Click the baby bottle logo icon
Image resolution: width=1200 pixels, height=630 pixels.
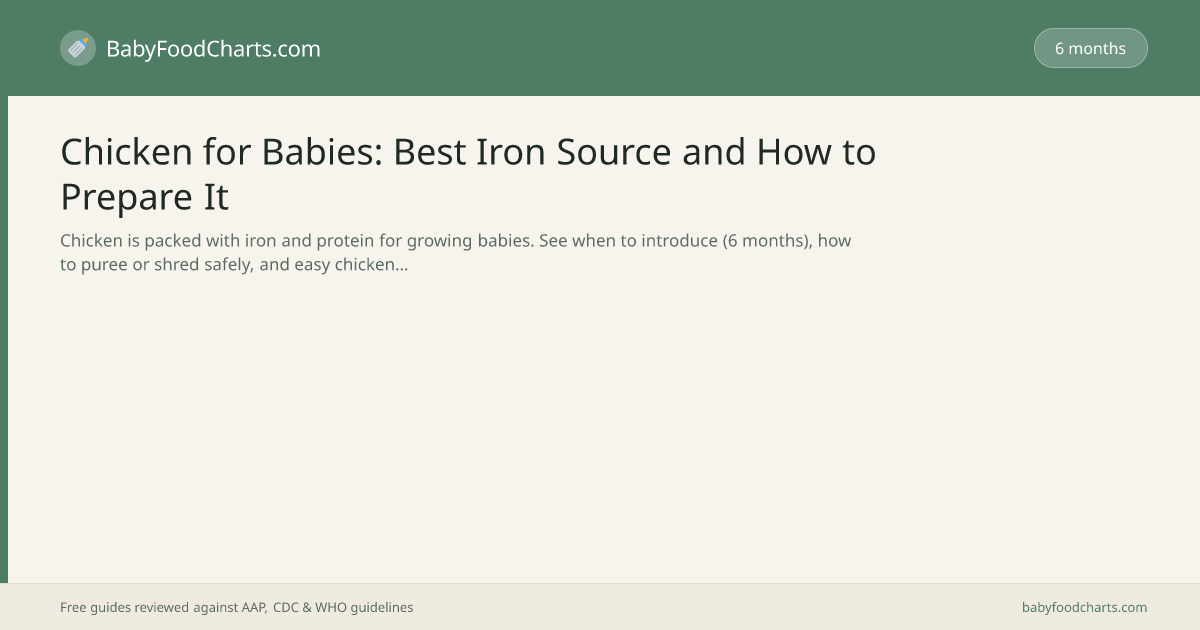[x=78, y=48]
